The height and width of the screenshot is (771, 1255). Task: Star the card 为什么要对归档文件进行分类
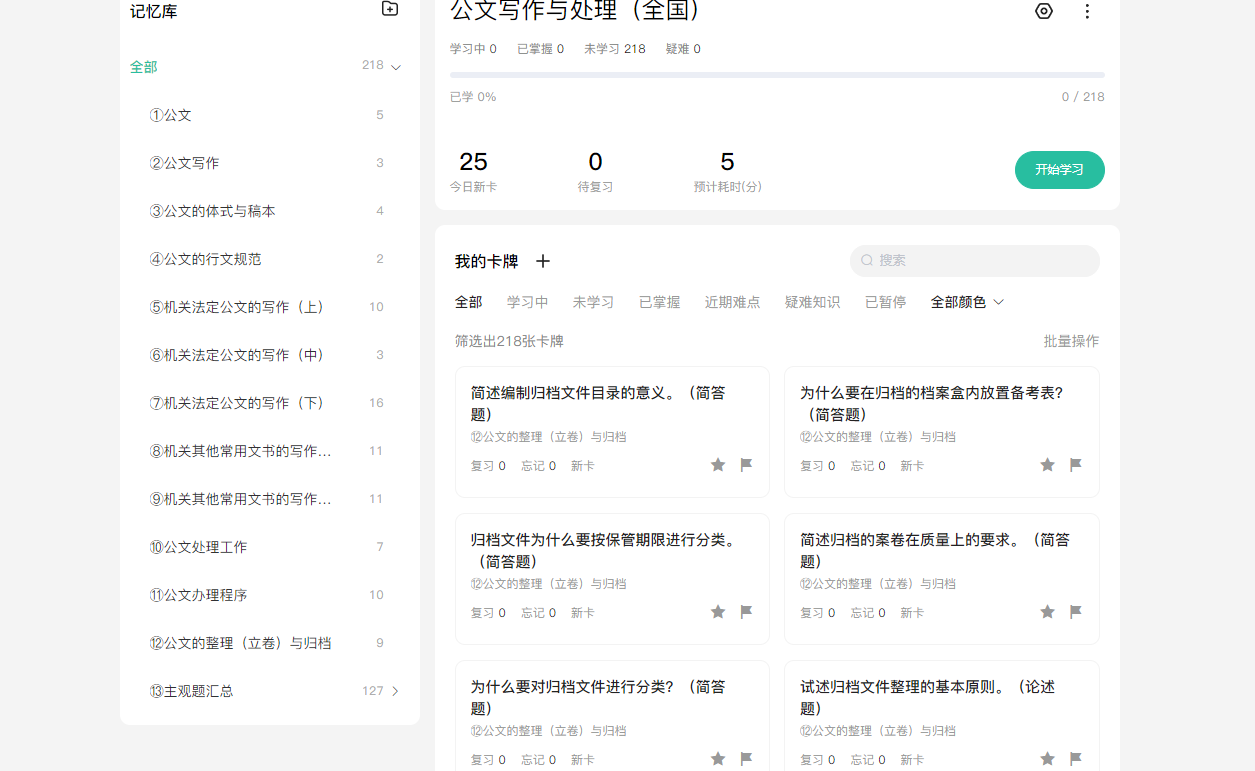pos(718,759)
